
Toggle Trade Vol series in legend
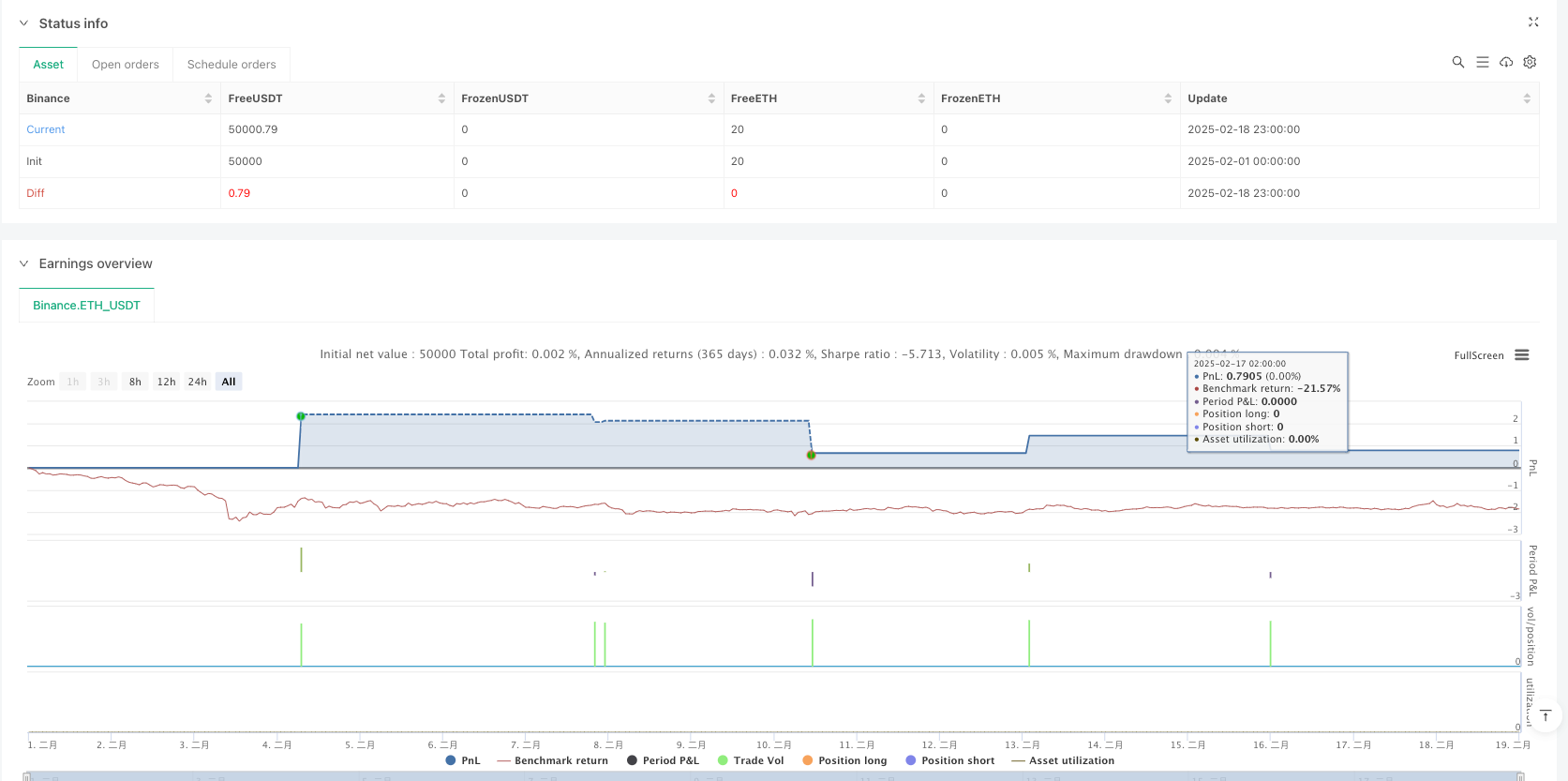click(x=750, y=760)
